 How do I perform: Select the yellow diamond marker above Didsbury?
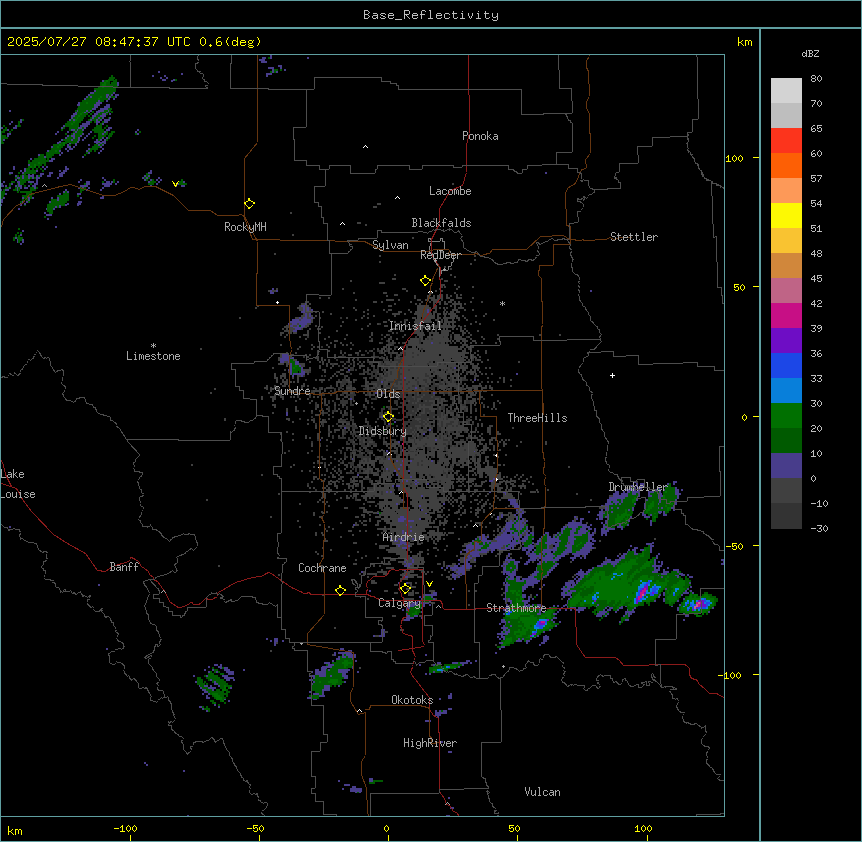[388, 417]
